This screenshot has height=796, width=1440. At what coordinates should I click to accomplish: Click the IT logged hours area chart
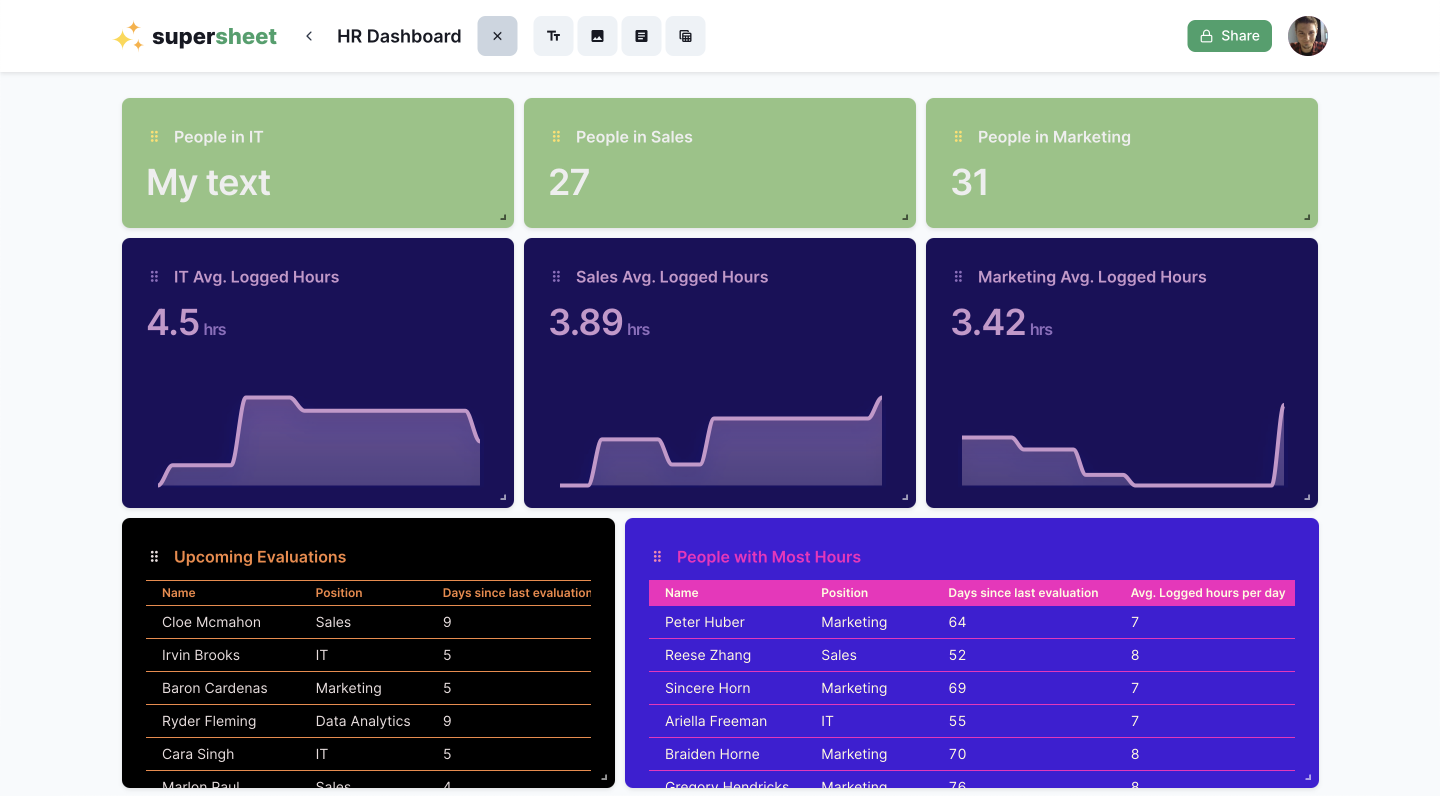point(319,441)
